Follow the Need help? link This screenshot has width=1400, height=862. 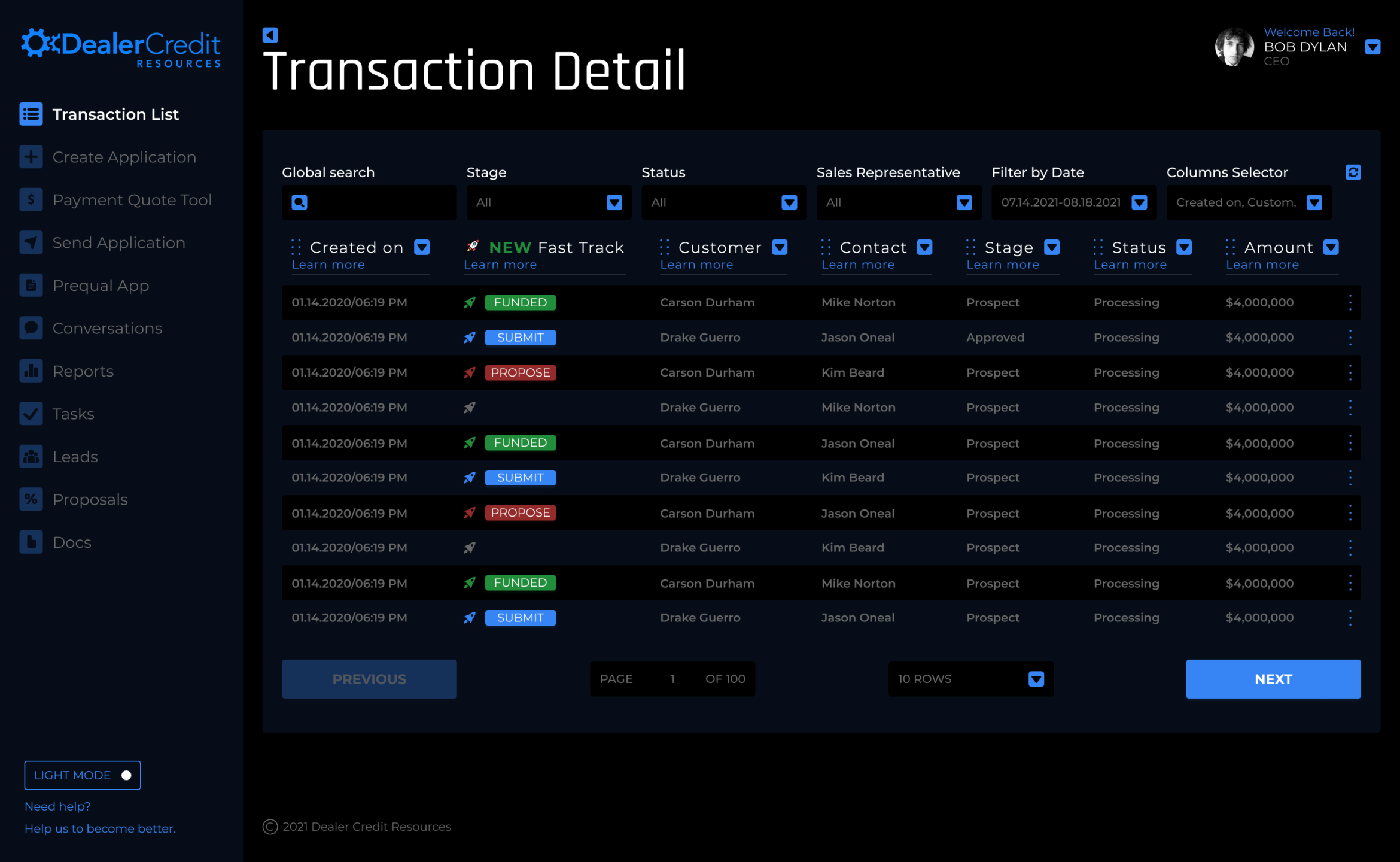(x=57, y=806)
